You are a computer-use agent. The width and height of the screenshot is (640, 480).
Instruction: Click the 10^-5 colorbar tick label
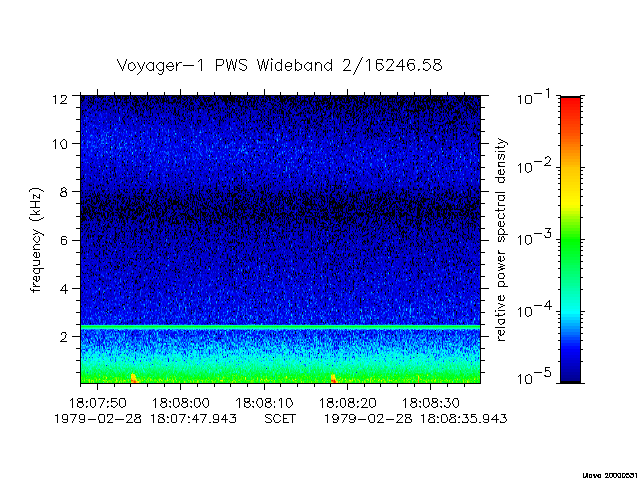[534, 378]
